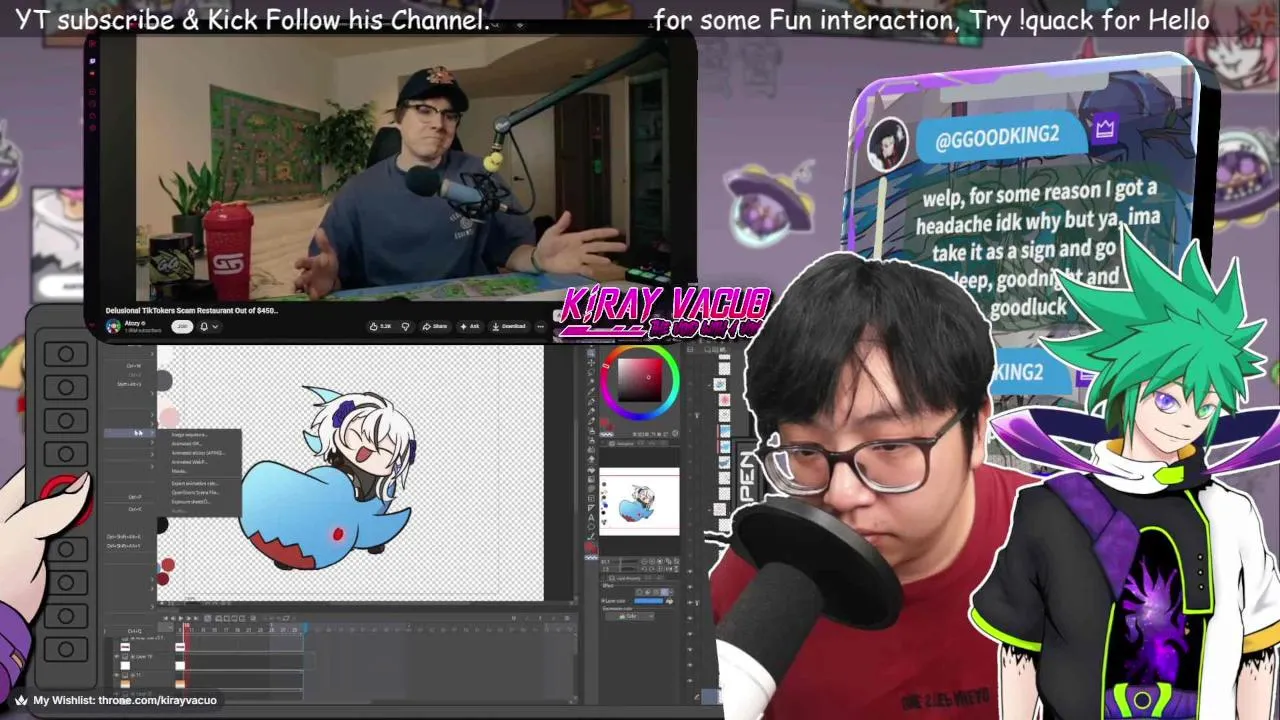Choose Animated sticker (APNG) export option

click(x=198, y=453)
